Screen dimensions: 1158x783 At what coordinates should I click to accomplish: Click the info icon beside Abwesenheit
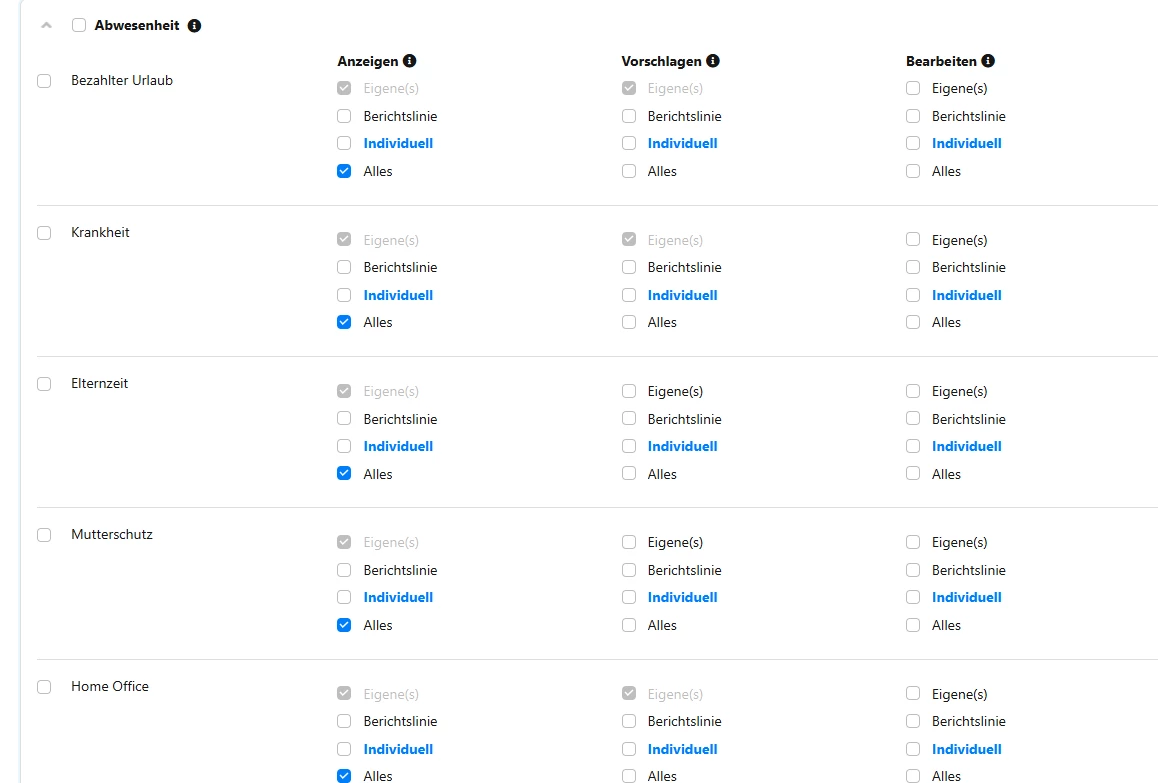[194, 26]
